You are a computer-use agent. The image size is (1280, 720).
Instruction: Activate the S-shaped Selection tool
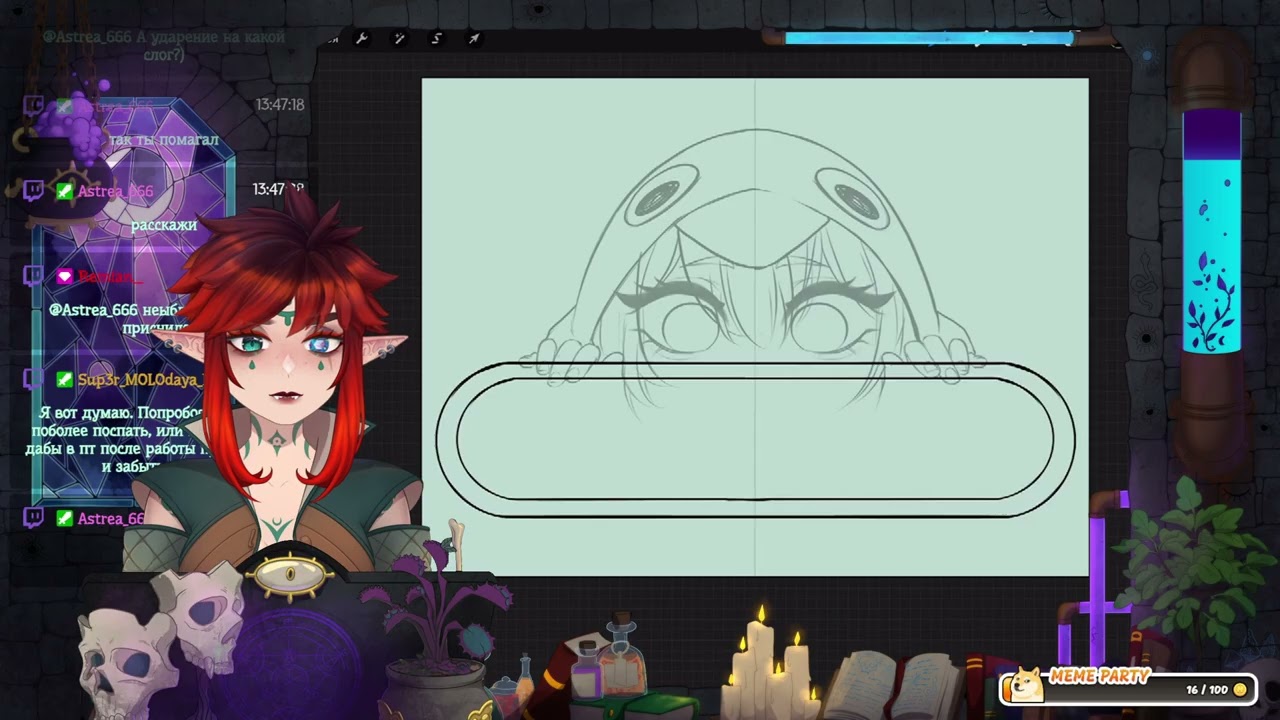(436, 39)
